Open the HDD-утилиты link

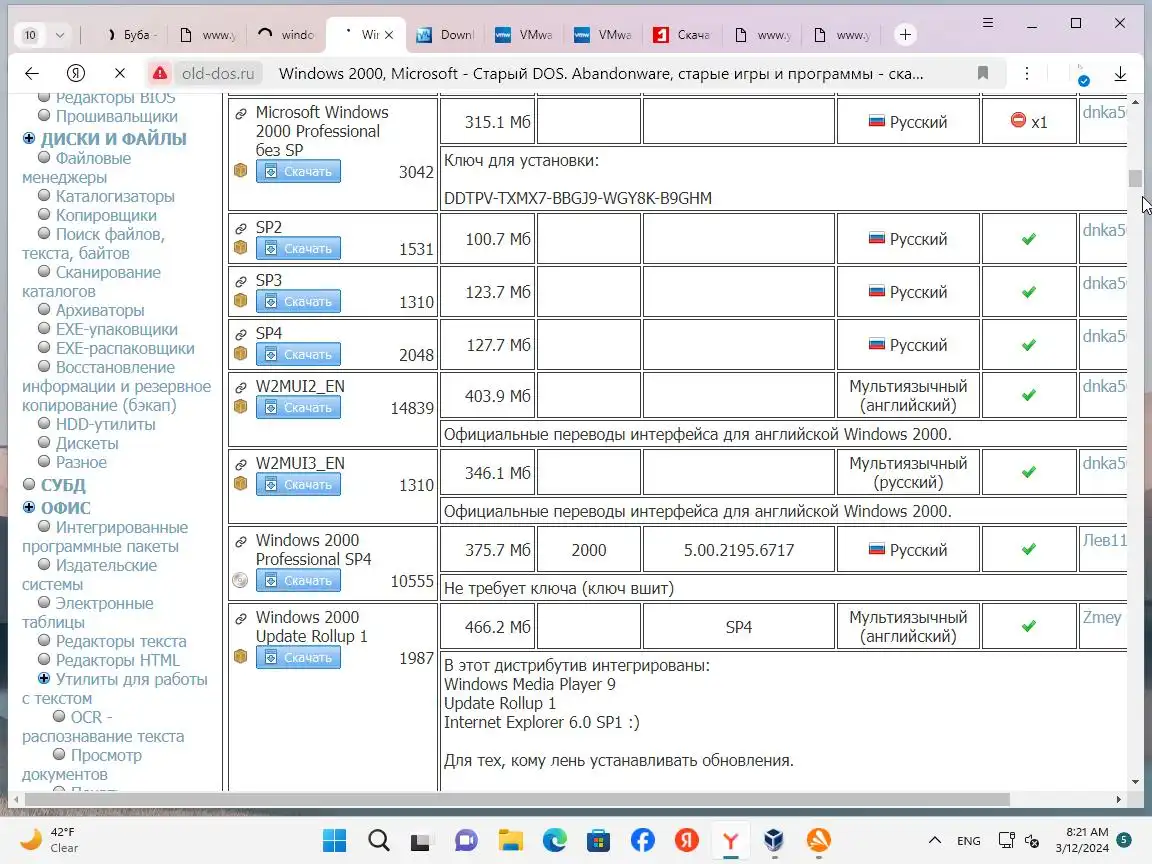106,424
